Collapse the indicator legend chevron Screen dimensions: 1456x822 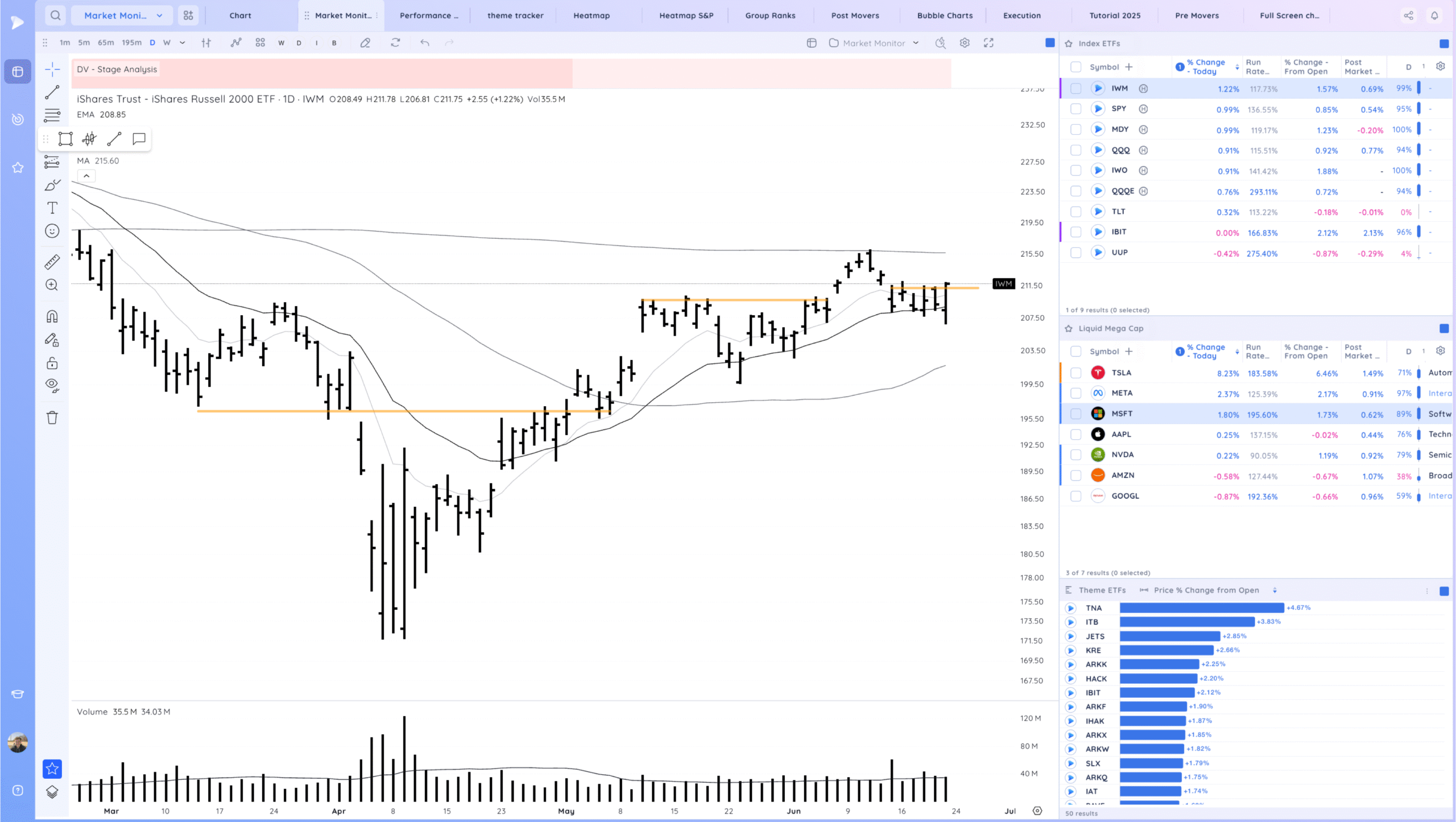point(86,176)
